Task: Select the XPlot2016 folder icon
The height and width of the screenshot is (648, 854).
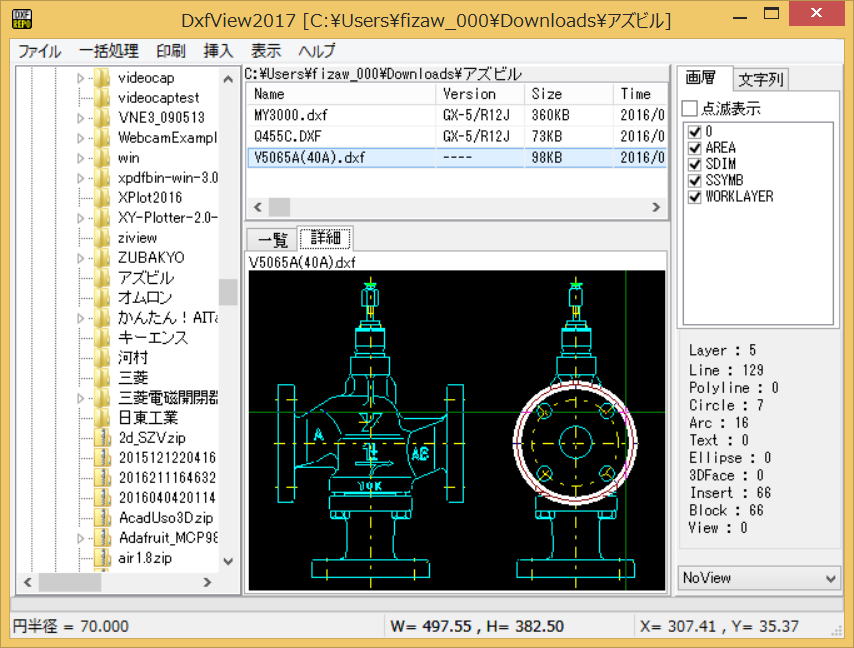Action: point(102,198)
